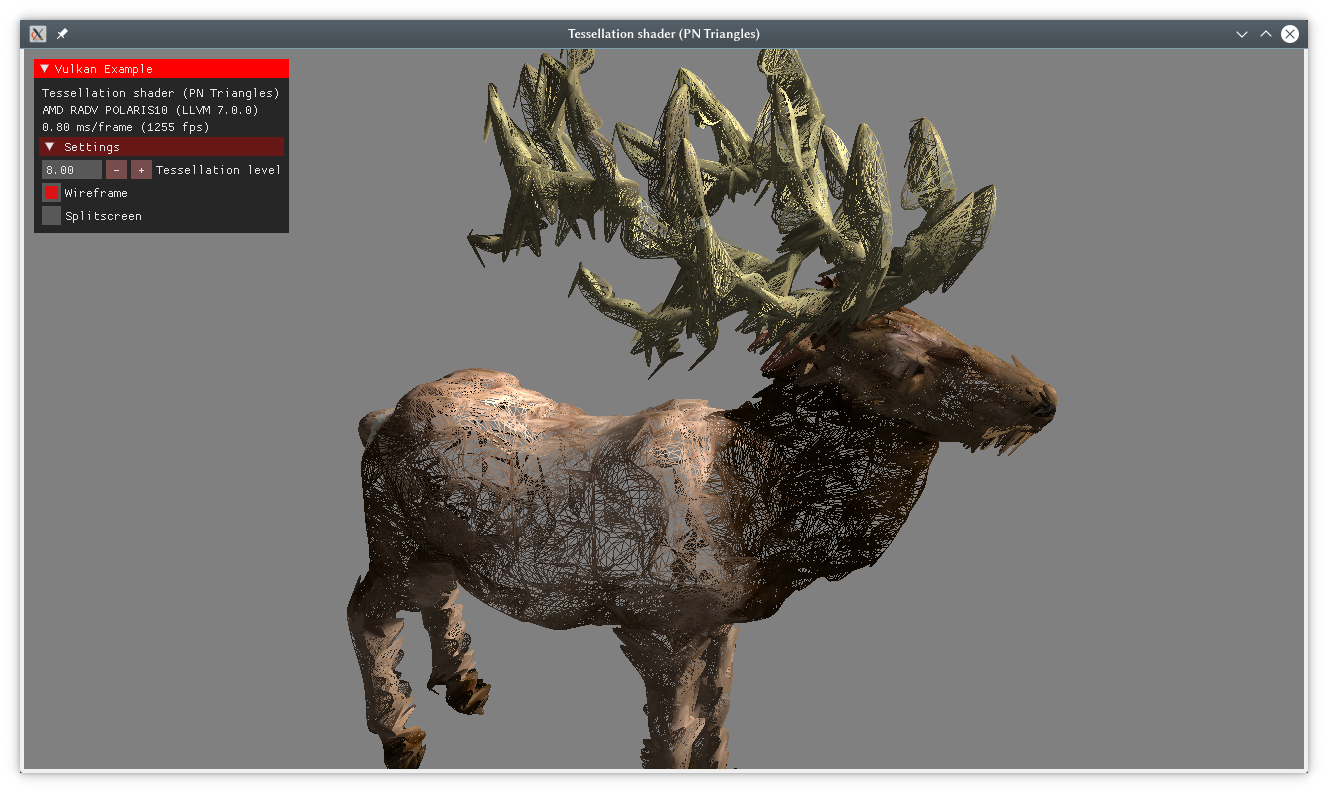The image size is (1328, 793).
Task: Pin the window using the pushpin icon
Action: coord(62,34)
